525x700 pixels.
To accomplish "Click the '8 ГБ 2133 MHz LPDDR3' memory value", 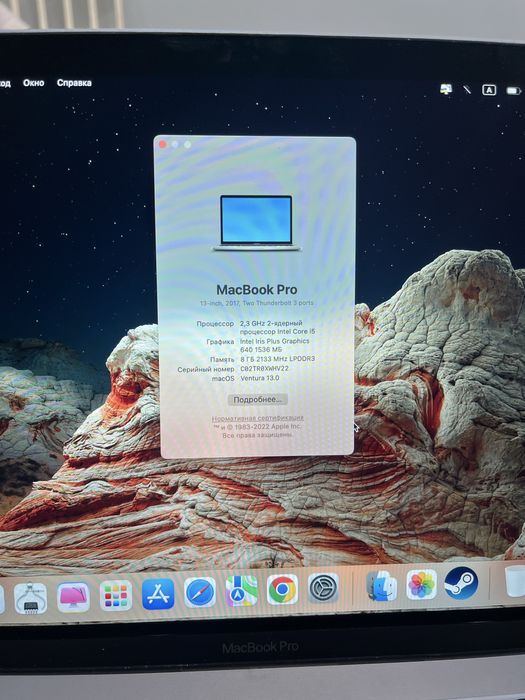I will 278,359.
